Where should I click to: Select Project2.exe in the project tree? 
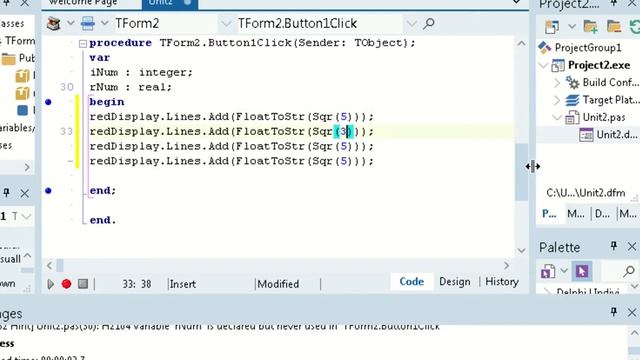point(599,65)
